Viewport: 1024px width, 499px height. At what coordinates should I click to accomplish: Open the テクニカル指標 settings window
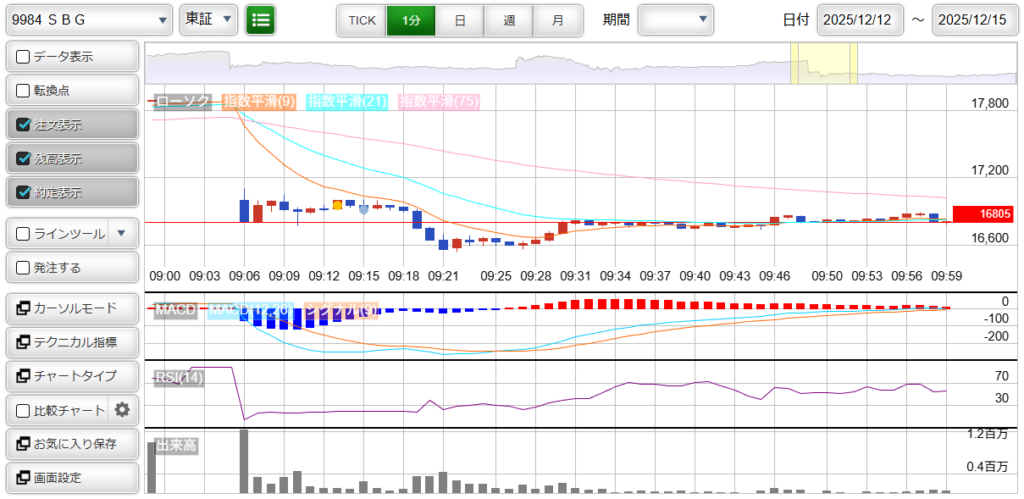point(70,342)
